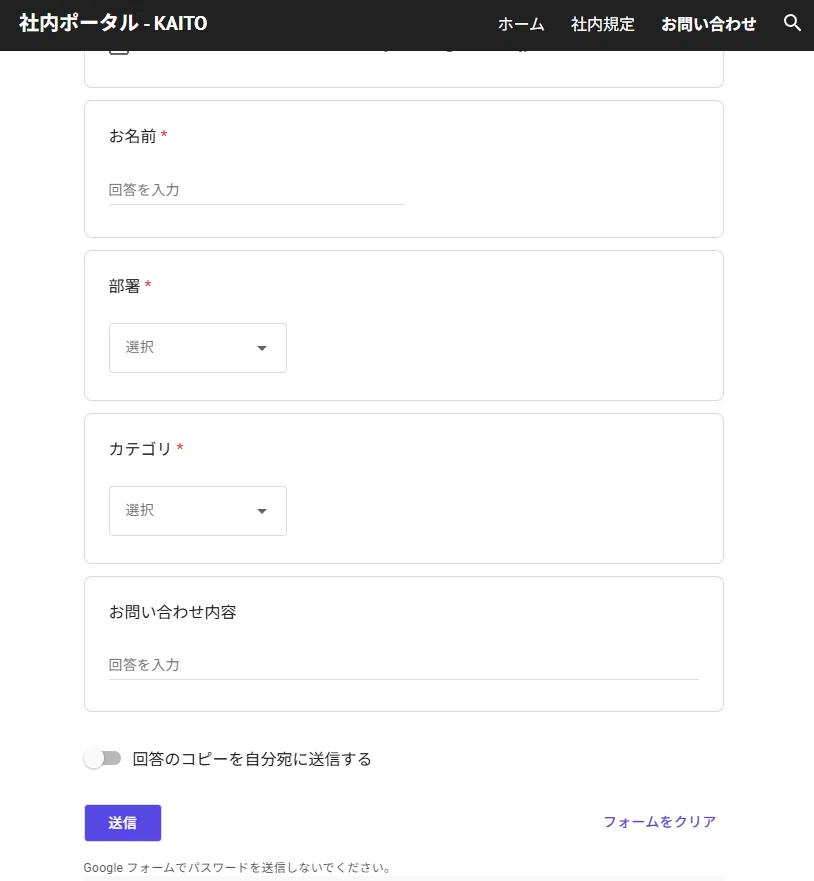Select the お問い合わせ navigation item

(708, 24)
